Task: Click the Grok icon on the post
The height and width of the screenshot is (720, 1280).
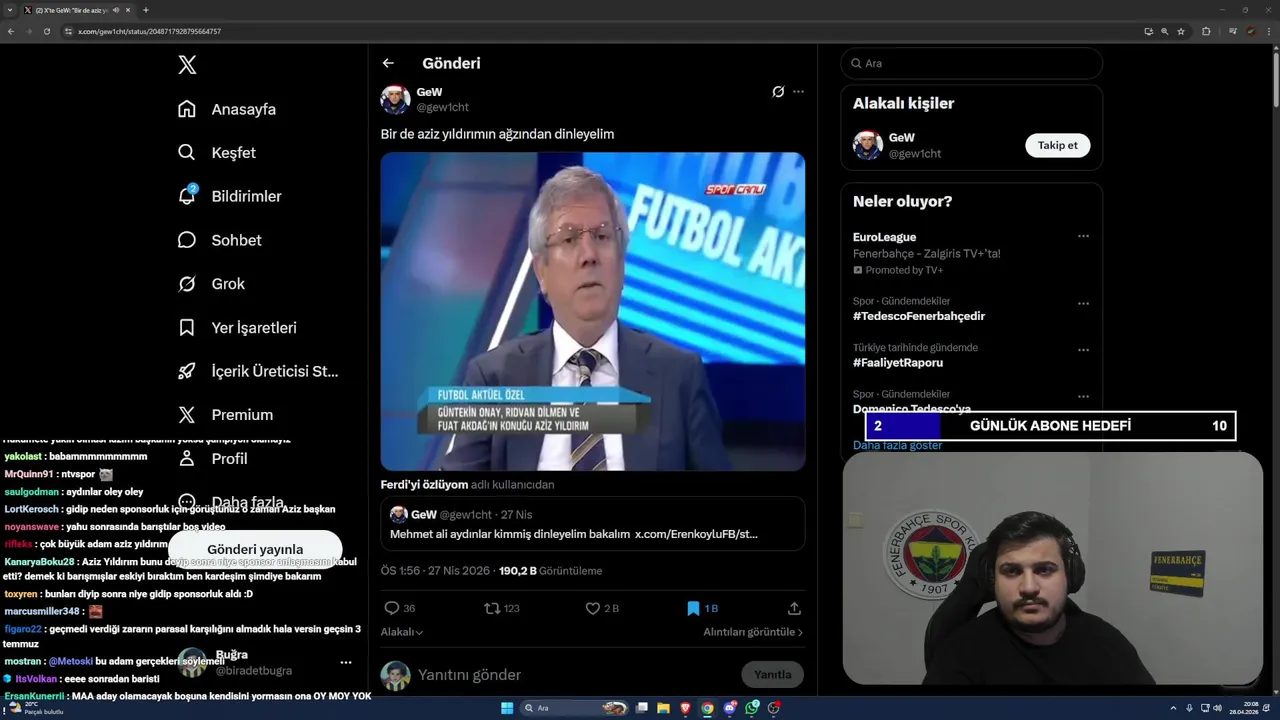Action: (778, 91)
